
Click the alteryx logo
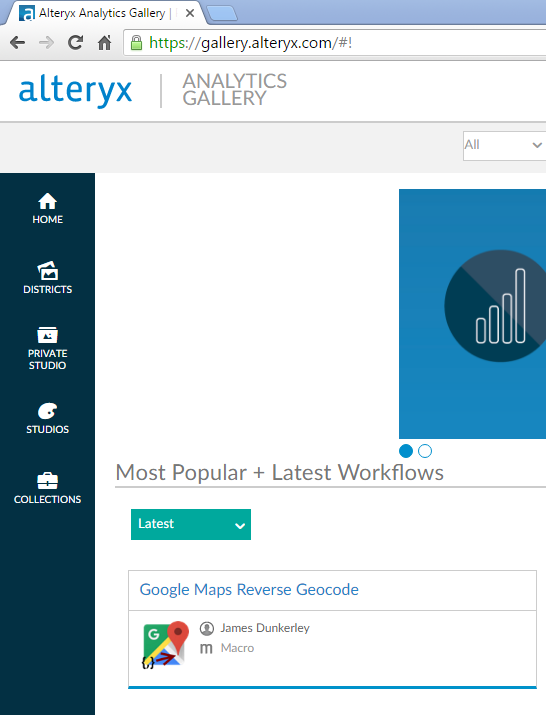tap(75, 91)
